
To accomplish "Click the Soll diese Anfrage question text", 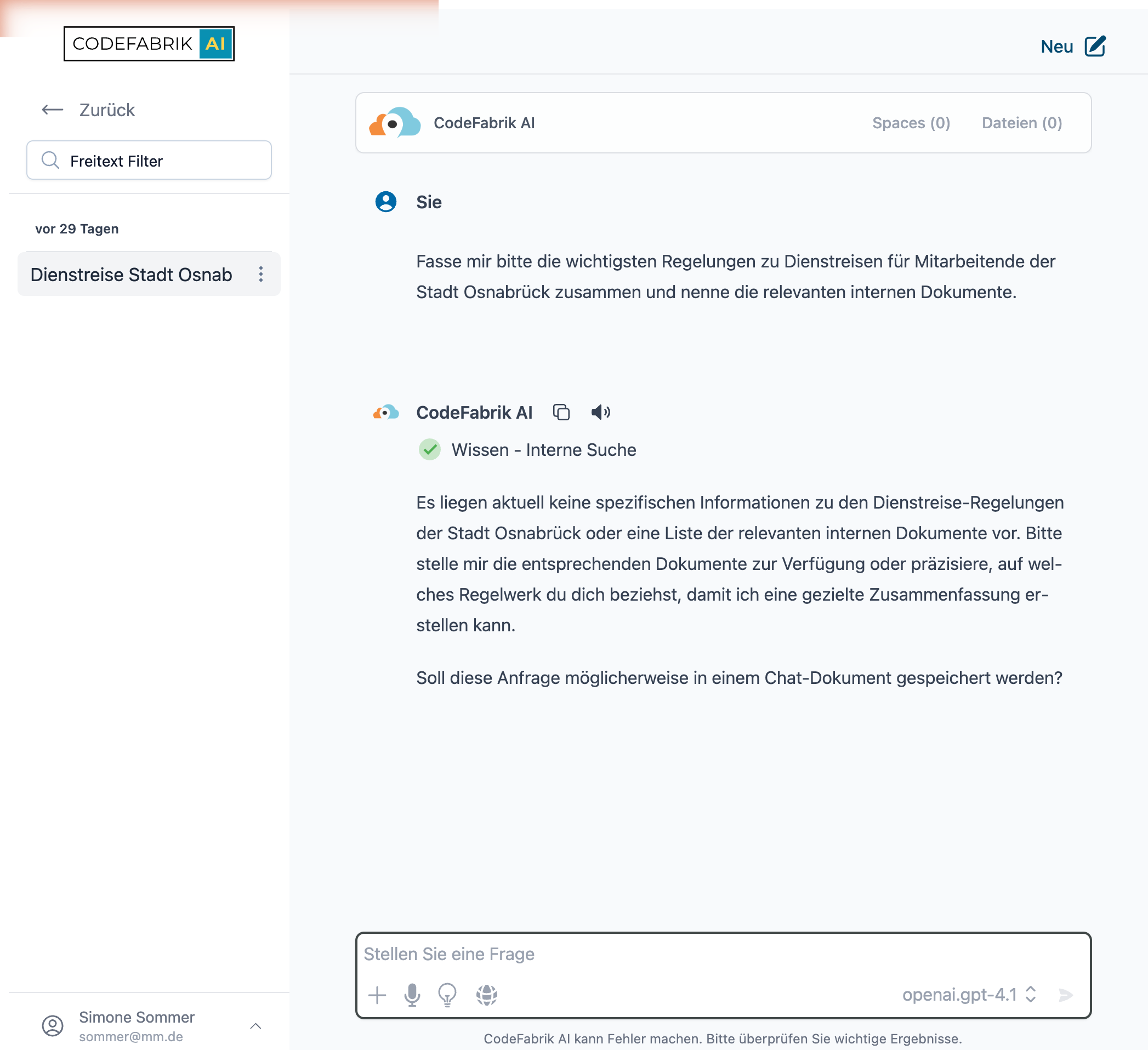I will tap(739, 678).
